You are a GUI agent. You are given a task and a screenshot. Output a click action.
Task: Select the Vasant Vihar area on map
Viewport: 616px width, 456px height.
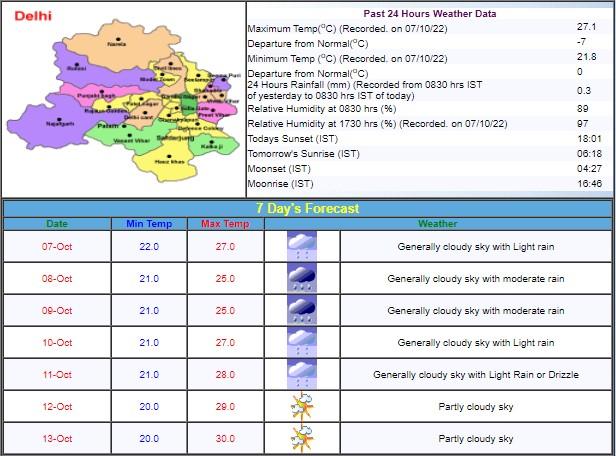pyautogui.click(x=124, y=139)
